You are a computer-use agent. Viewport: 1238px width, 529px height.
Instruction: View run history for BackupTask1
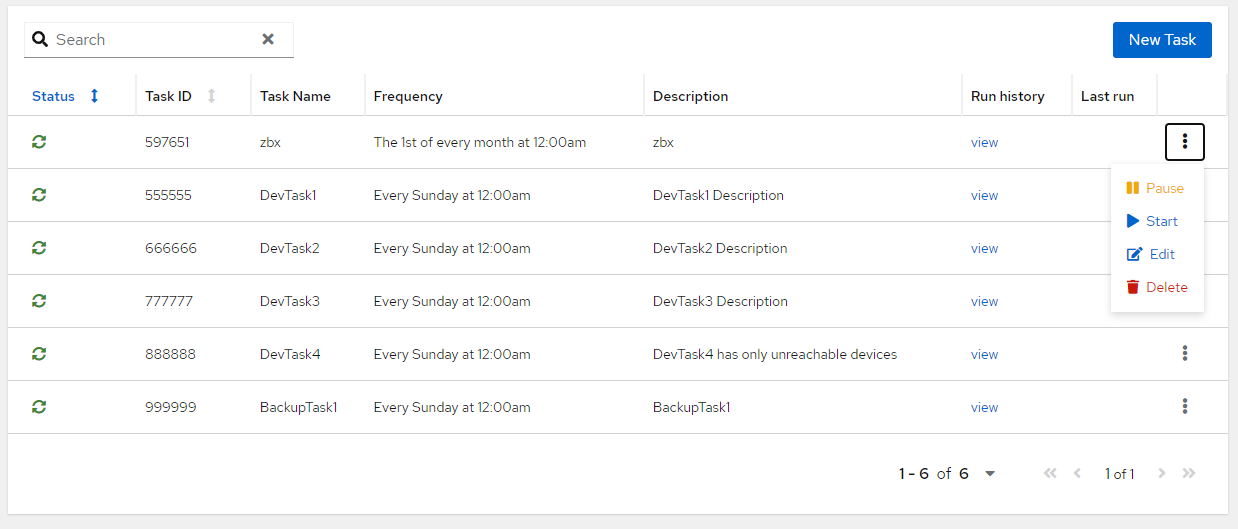click(984, 407)
